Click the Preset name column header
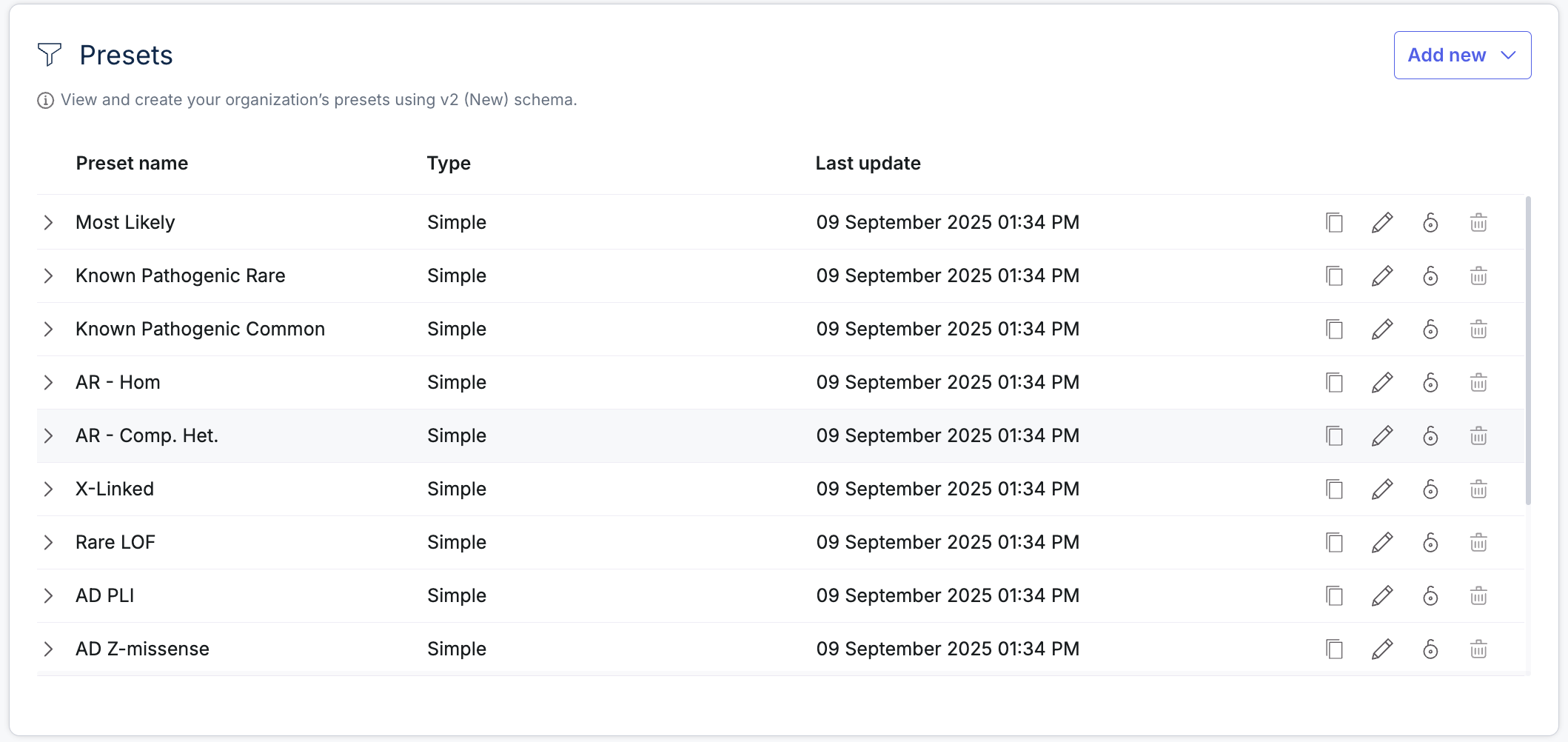Image resolution: width=1568 pixels, height=742 pixels. click(132, 163)
